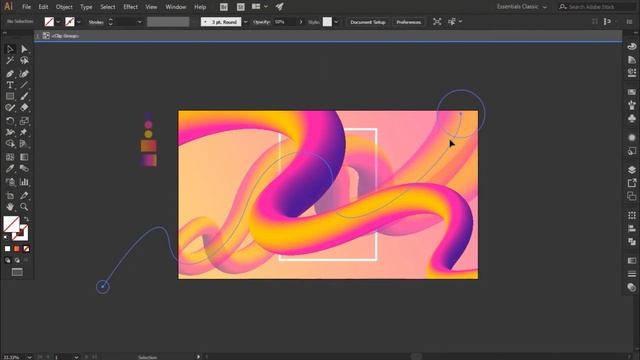Expand the Opacity slider arrow

point(301,22)
